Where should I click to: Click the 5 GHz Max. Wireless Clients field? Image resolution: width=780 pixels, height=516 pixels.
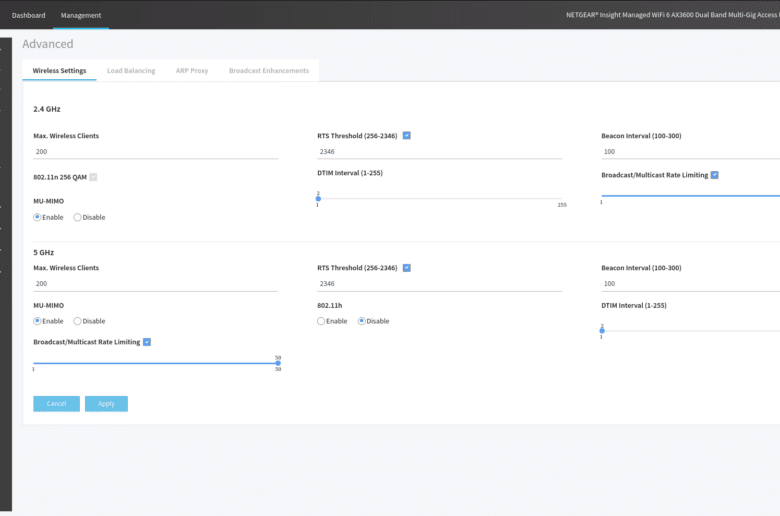click(155, 284)
